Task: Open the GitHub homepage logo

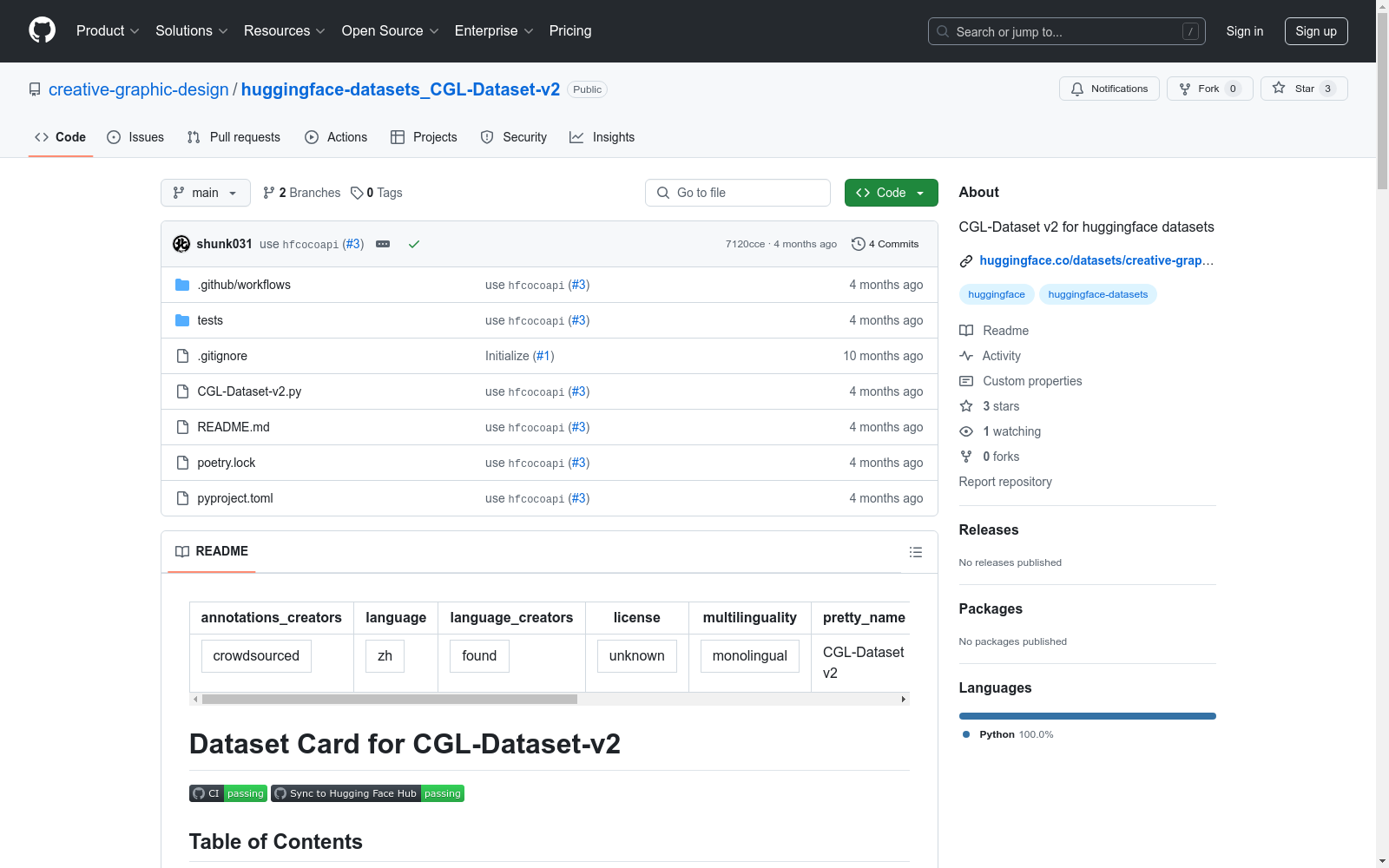Action: 42,30
